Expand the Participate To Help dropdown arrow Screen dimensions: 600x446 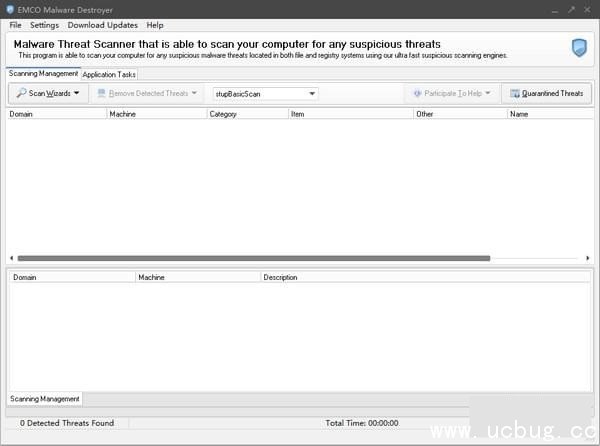[x=488, y=93]
